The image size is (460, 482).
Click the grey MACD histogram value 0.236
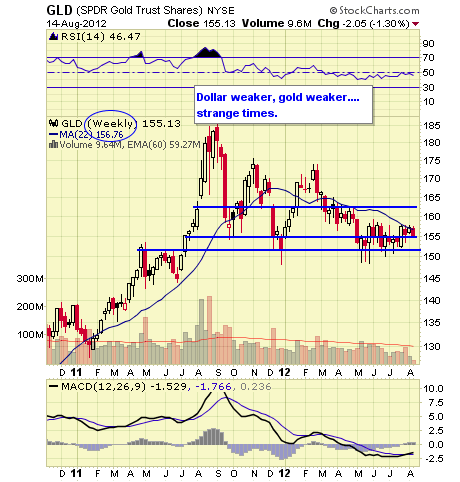[x=256, y=387]
